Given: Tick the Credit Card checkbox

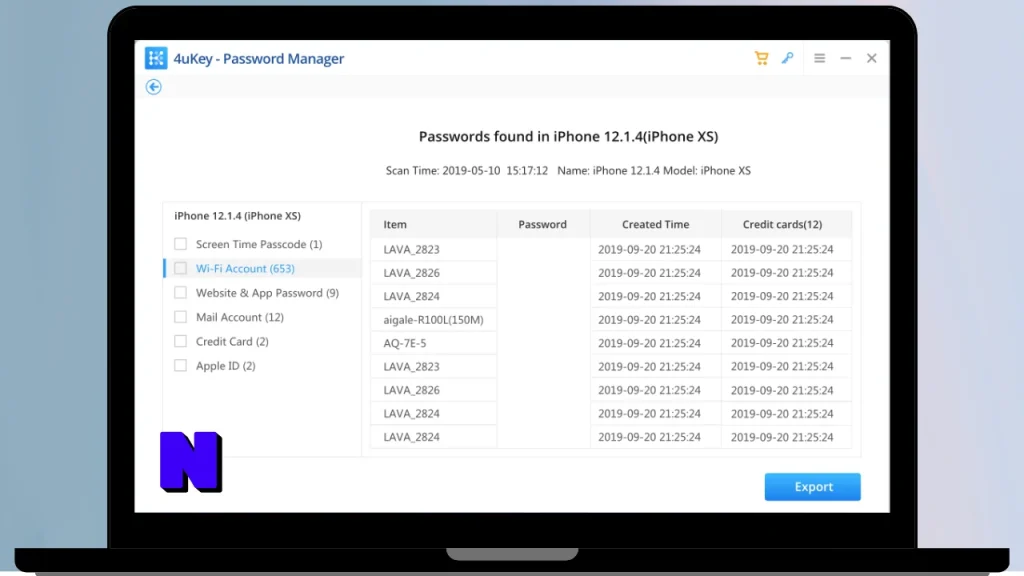Looking at the screenshot, I should click(180, 341).
